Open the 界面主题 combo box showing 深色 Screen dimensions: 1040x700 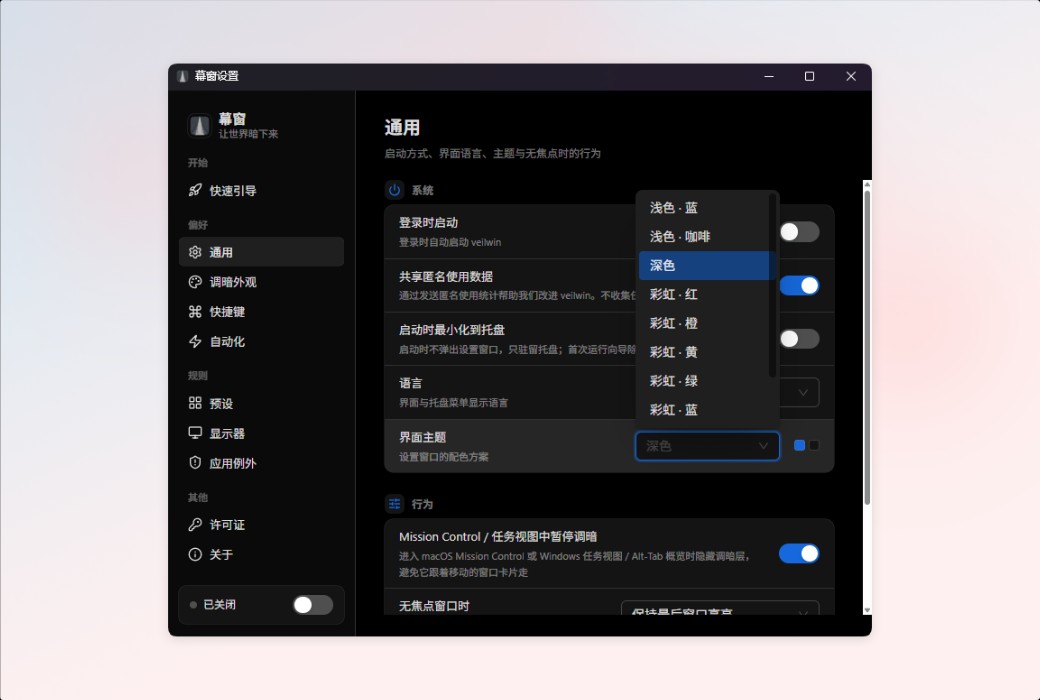pyautogui.click(x=707, y=446)
